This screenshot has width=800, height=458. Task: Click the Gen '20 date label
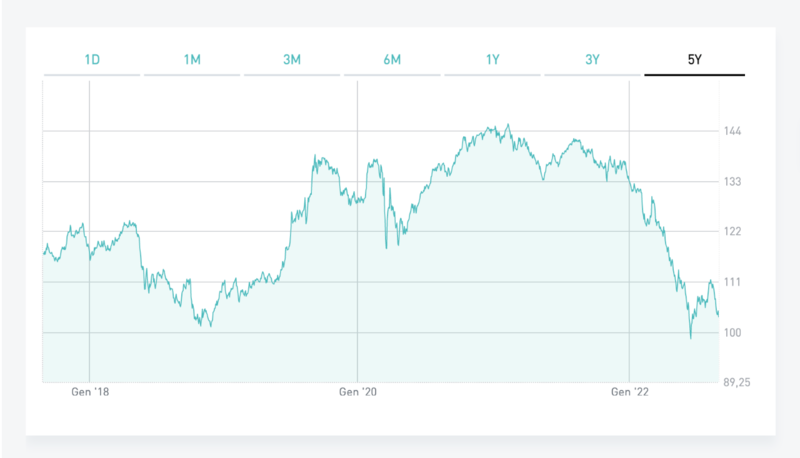pyautogui.click(x=358, y=395)
